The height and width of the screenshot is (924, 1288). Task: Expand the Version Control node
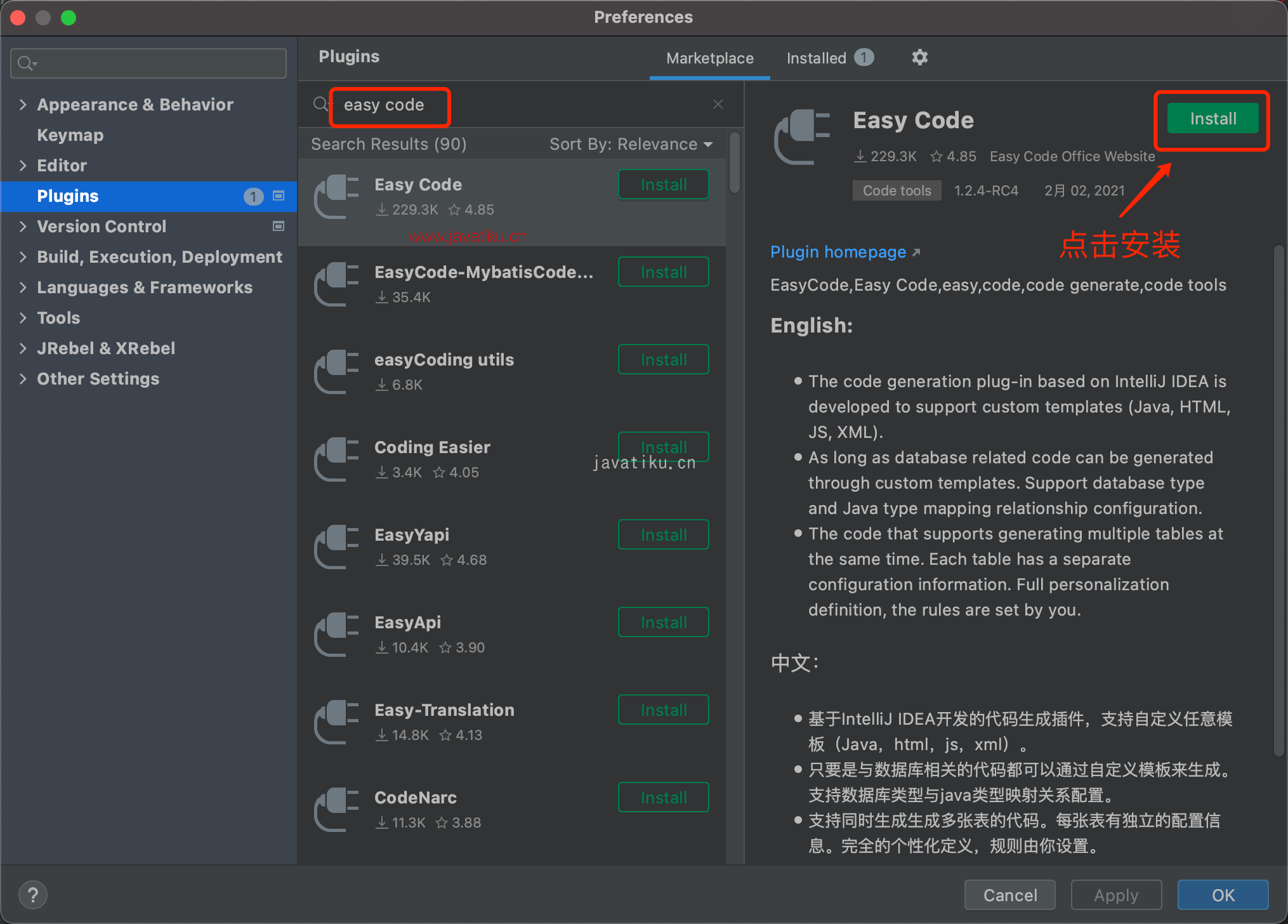pyautogui.click(x=23, y=226)
